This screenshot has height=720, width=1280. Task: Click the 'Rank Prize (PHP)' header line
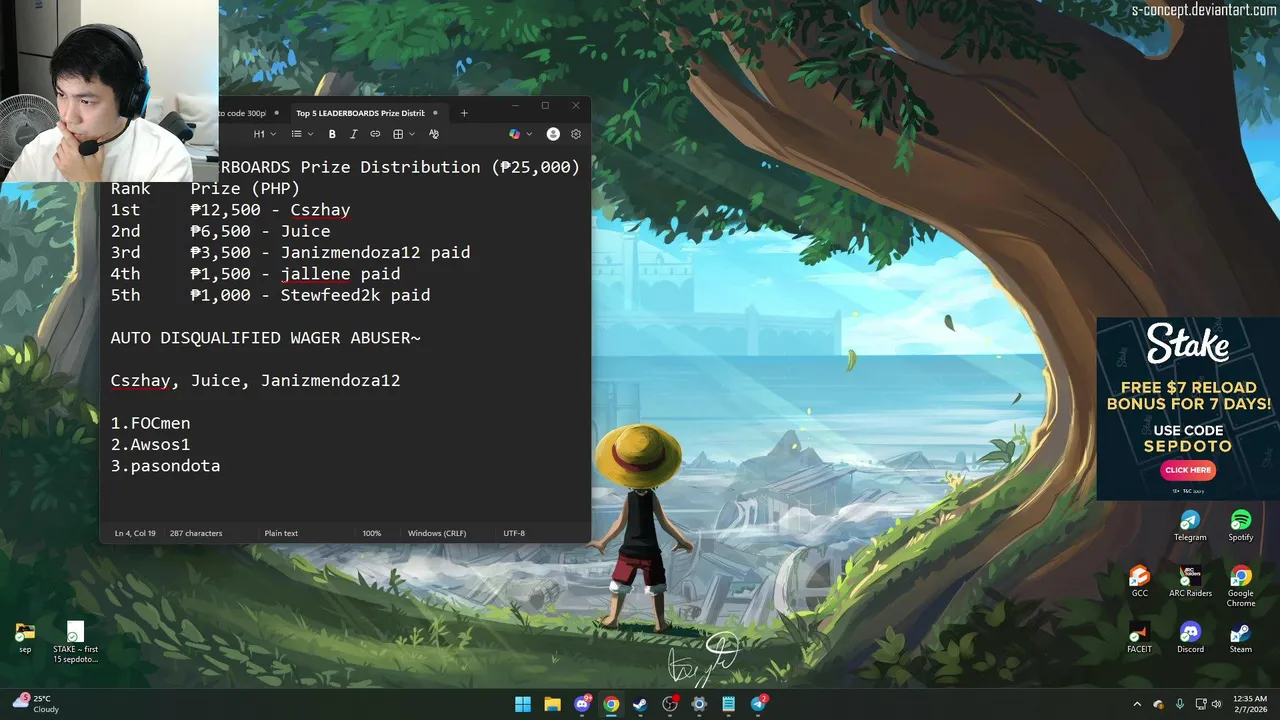tap(205, 188)
